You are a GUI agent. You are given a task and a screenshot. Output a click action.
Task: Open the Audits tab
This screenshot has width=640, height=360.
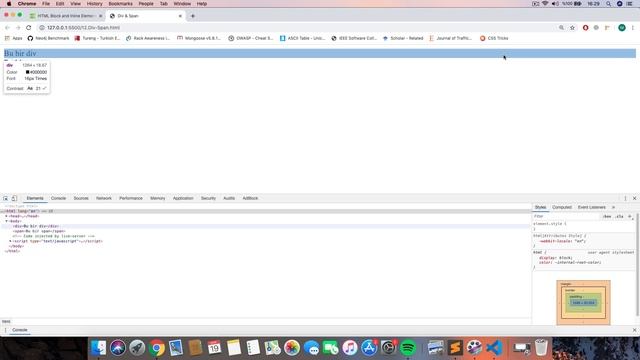(229, 198)
